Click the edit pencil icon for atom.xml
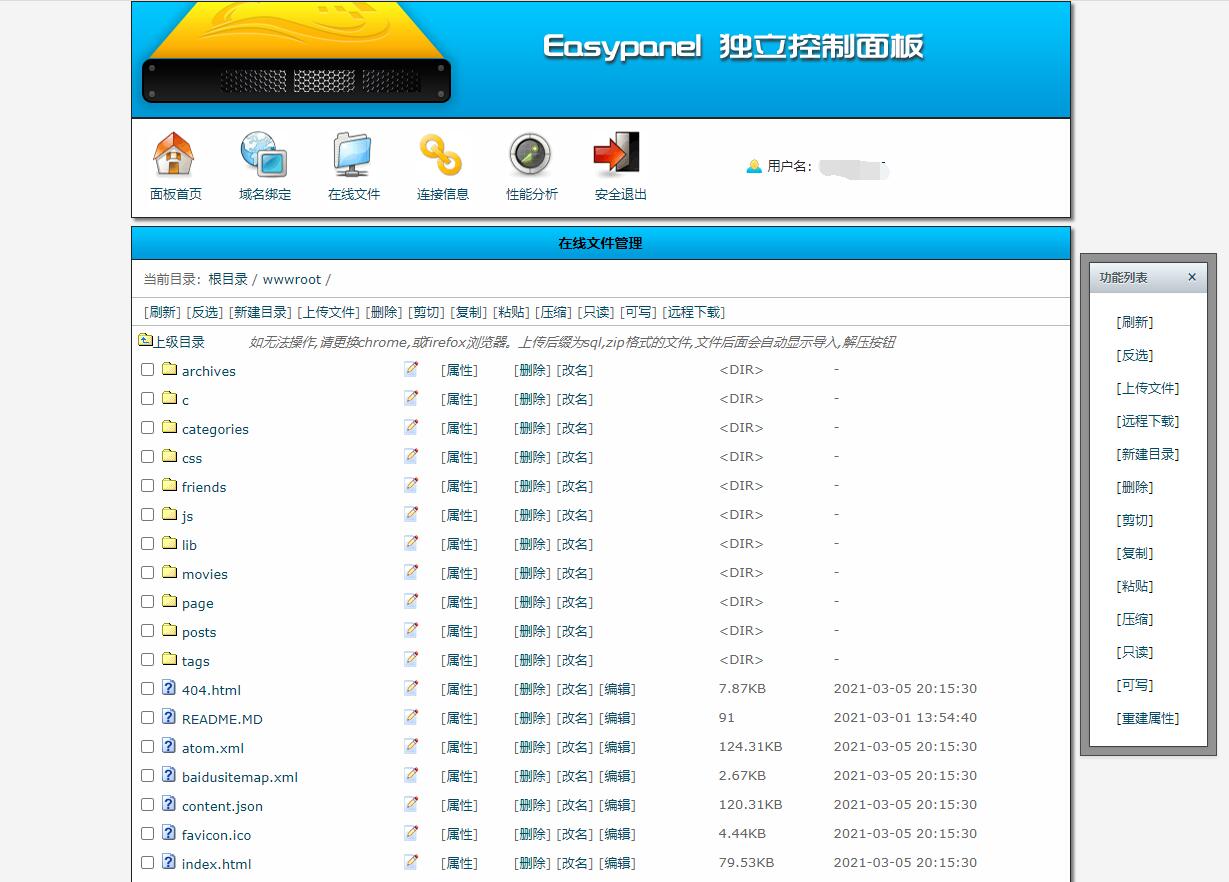Image resolution: width=1229 pixels, height=882 pixels. (x=411, y=746)
